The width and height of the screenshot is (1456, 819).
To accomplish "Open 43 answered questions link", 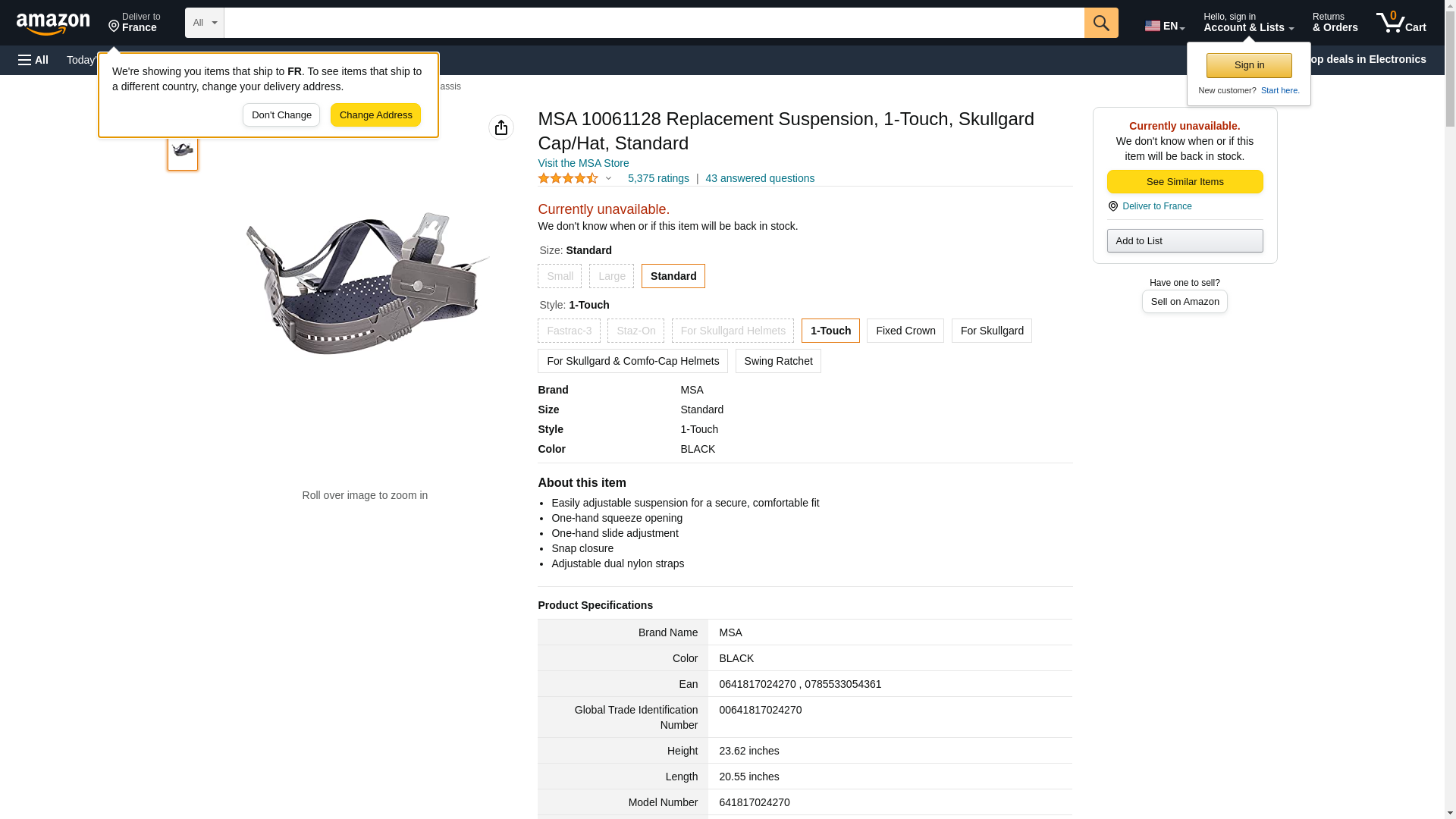I will pos(759,178).
